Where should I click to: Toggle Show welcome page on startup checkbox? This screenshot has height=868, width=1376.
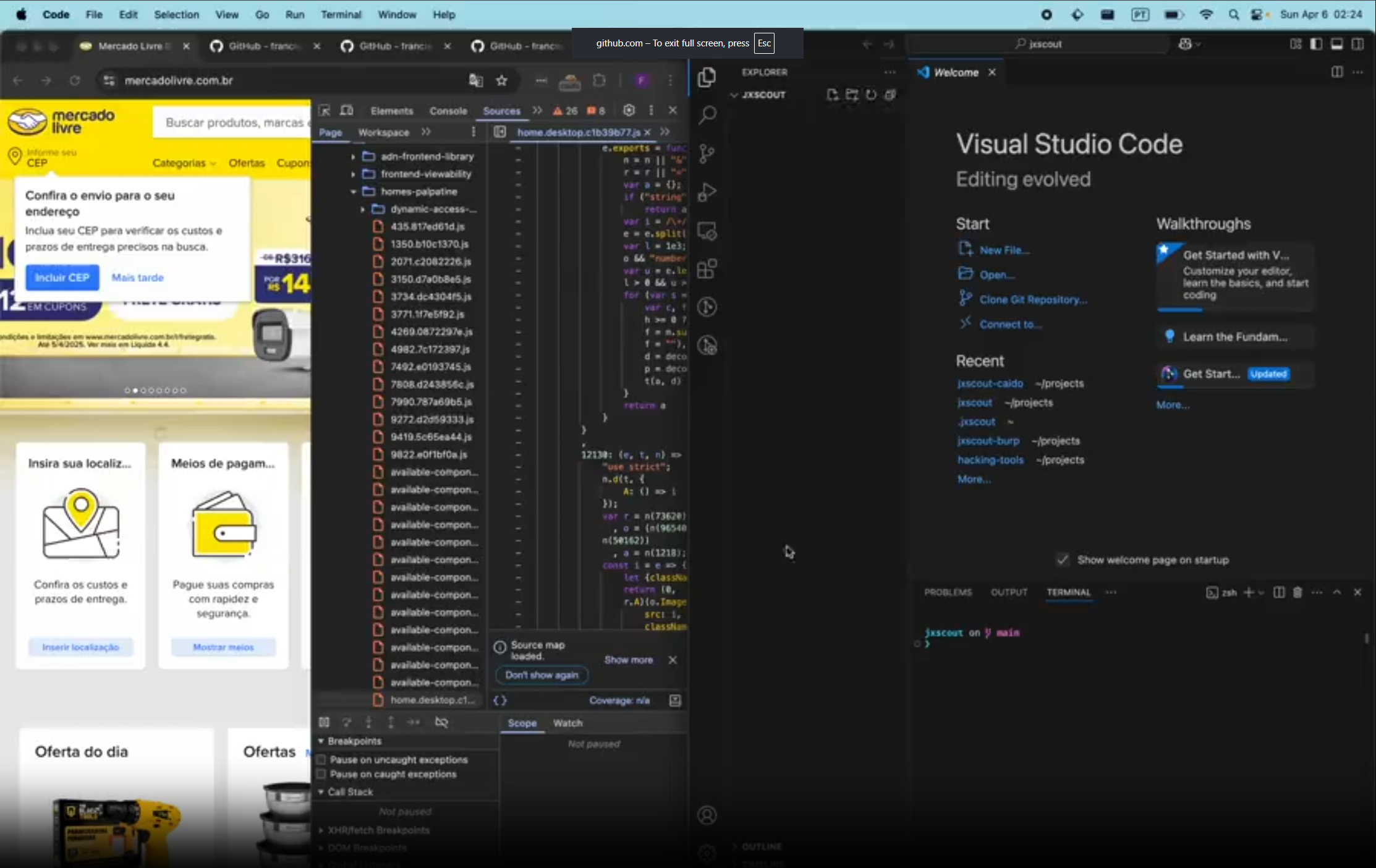tap(1063, 560)
